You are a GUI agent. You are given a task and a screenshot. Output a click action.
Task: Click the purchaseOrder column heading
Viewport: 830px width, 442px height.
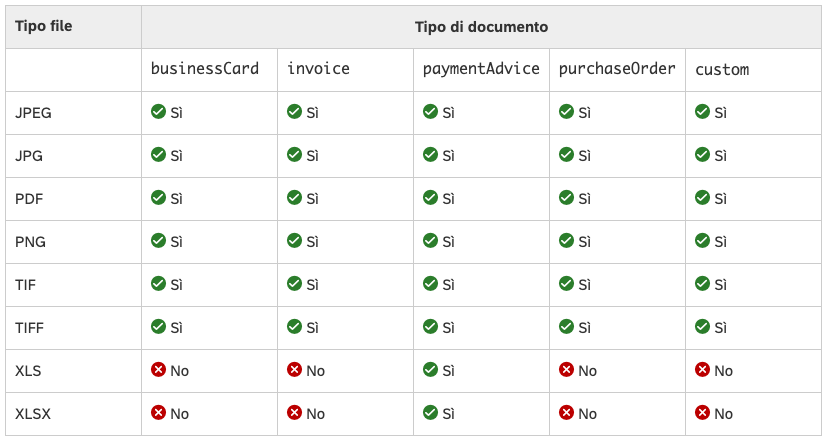tap(617, 69)
